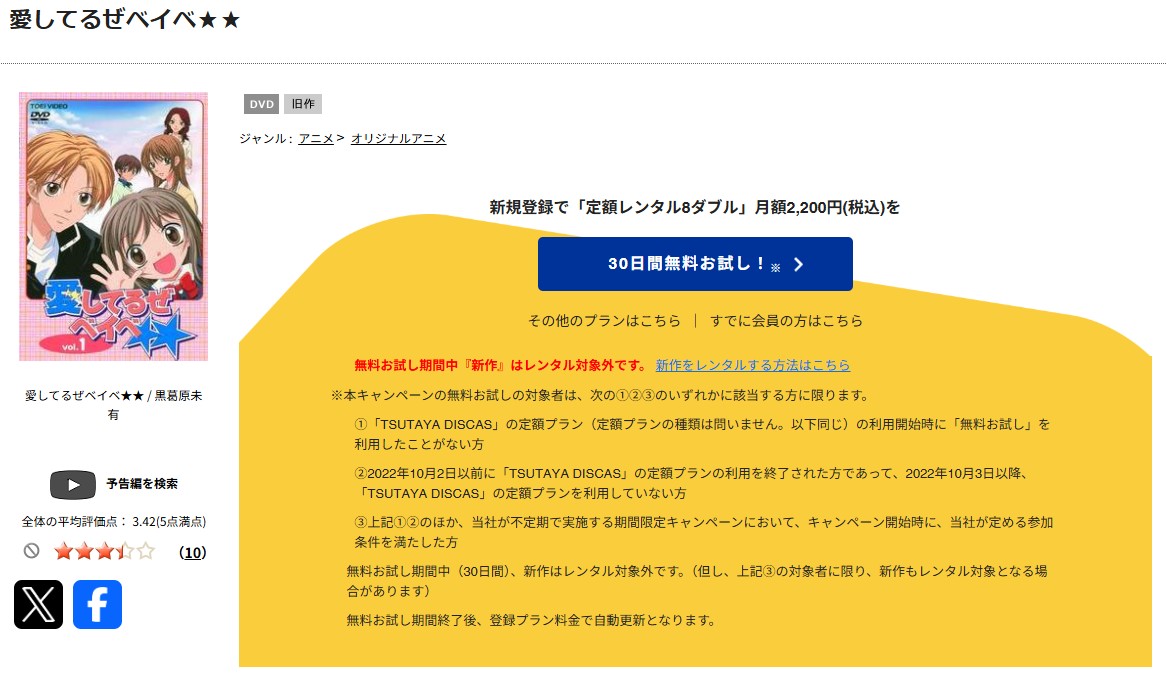Click 無料お試し期間中（30日間）、新作はレンタル対象外 text
This screenshot has height=675, width=1166.
(697, 581)
